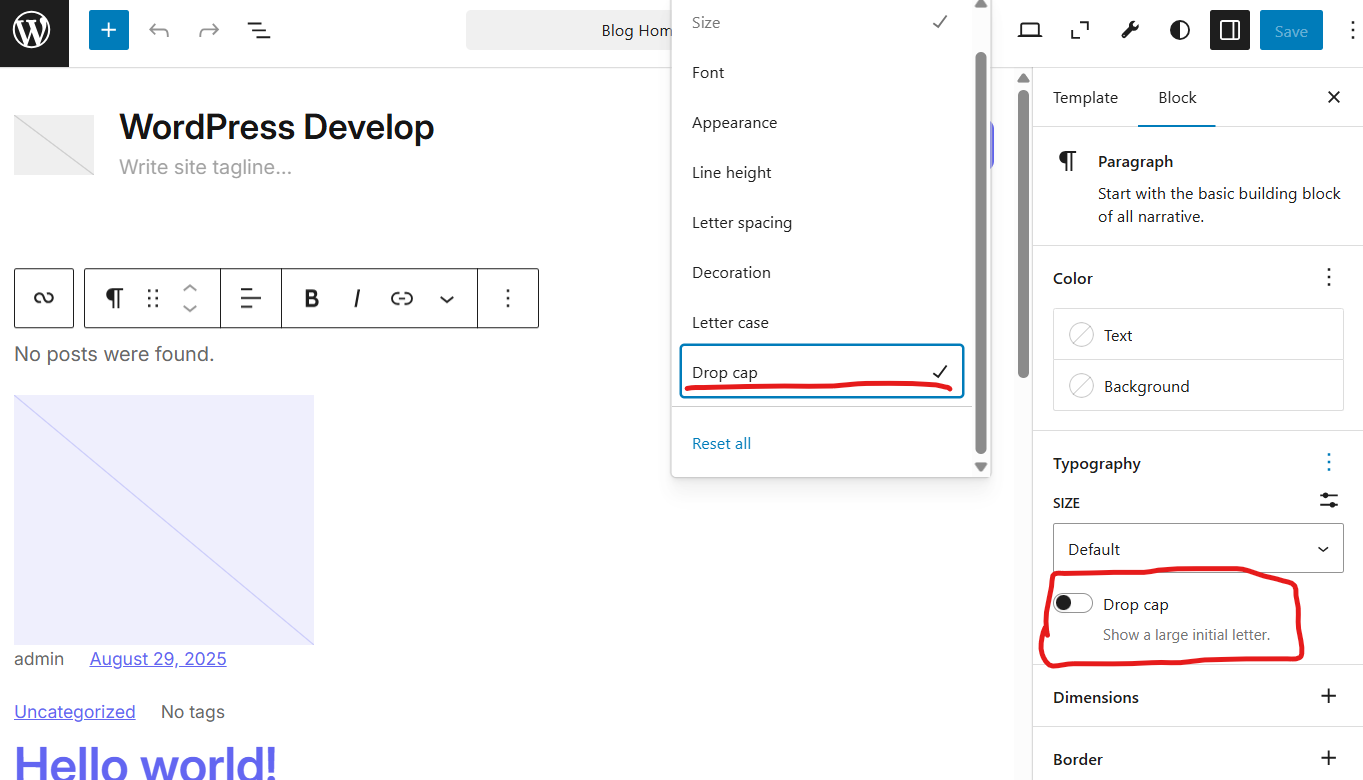Uncheck Drop cap in Typography options menu

[822, 372]
